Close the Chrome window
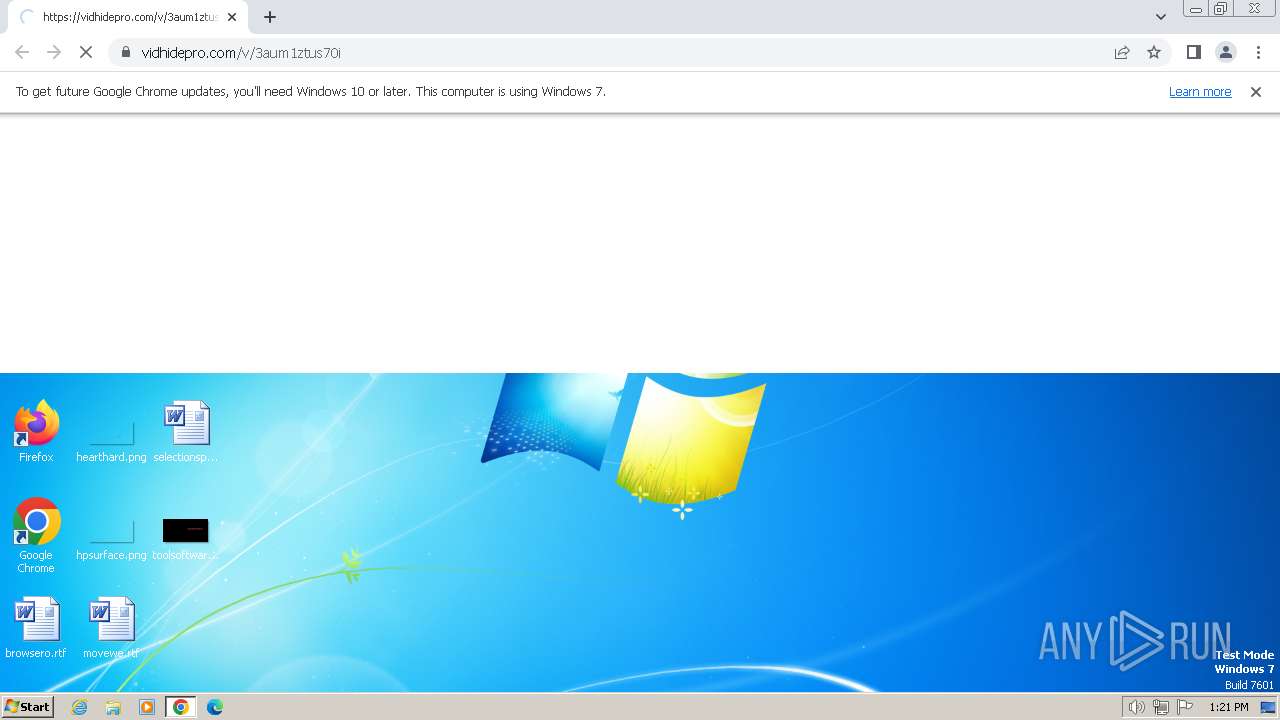 [1254, 8]
